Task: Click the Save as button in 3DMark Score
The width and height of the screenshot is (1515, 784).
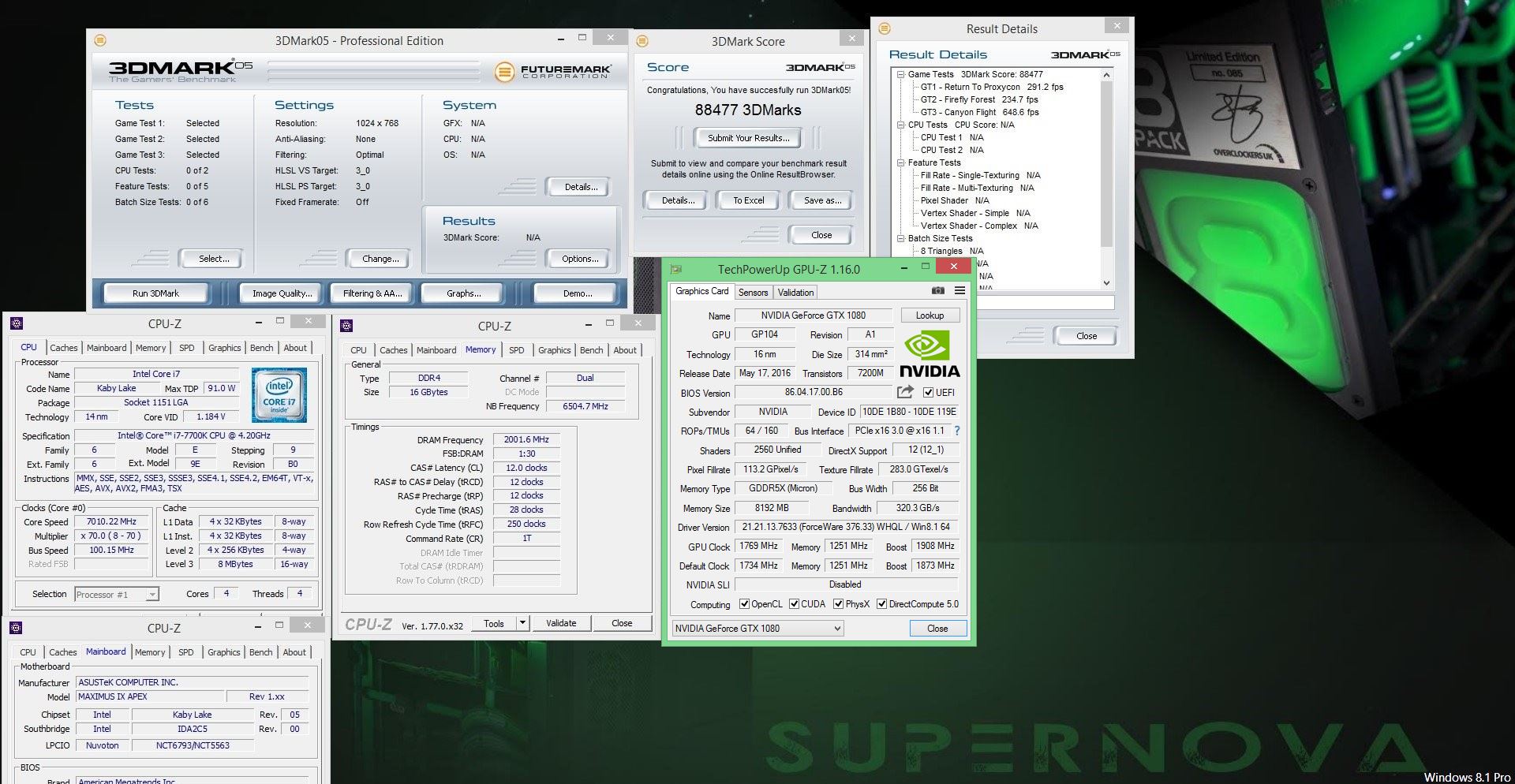Action: 822,200
